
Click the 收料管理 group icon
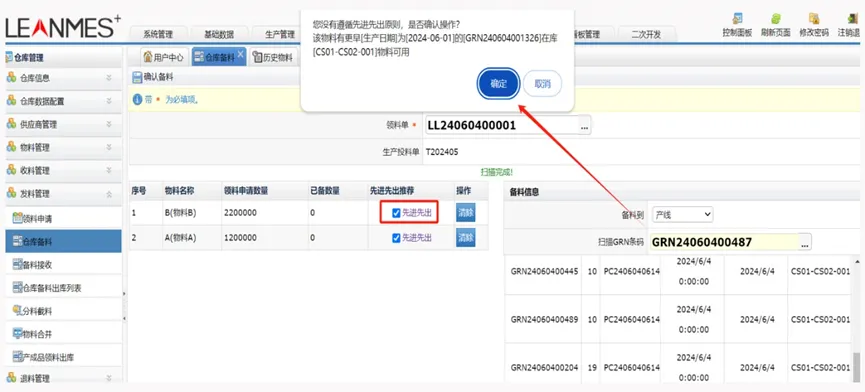pos(11,170)
